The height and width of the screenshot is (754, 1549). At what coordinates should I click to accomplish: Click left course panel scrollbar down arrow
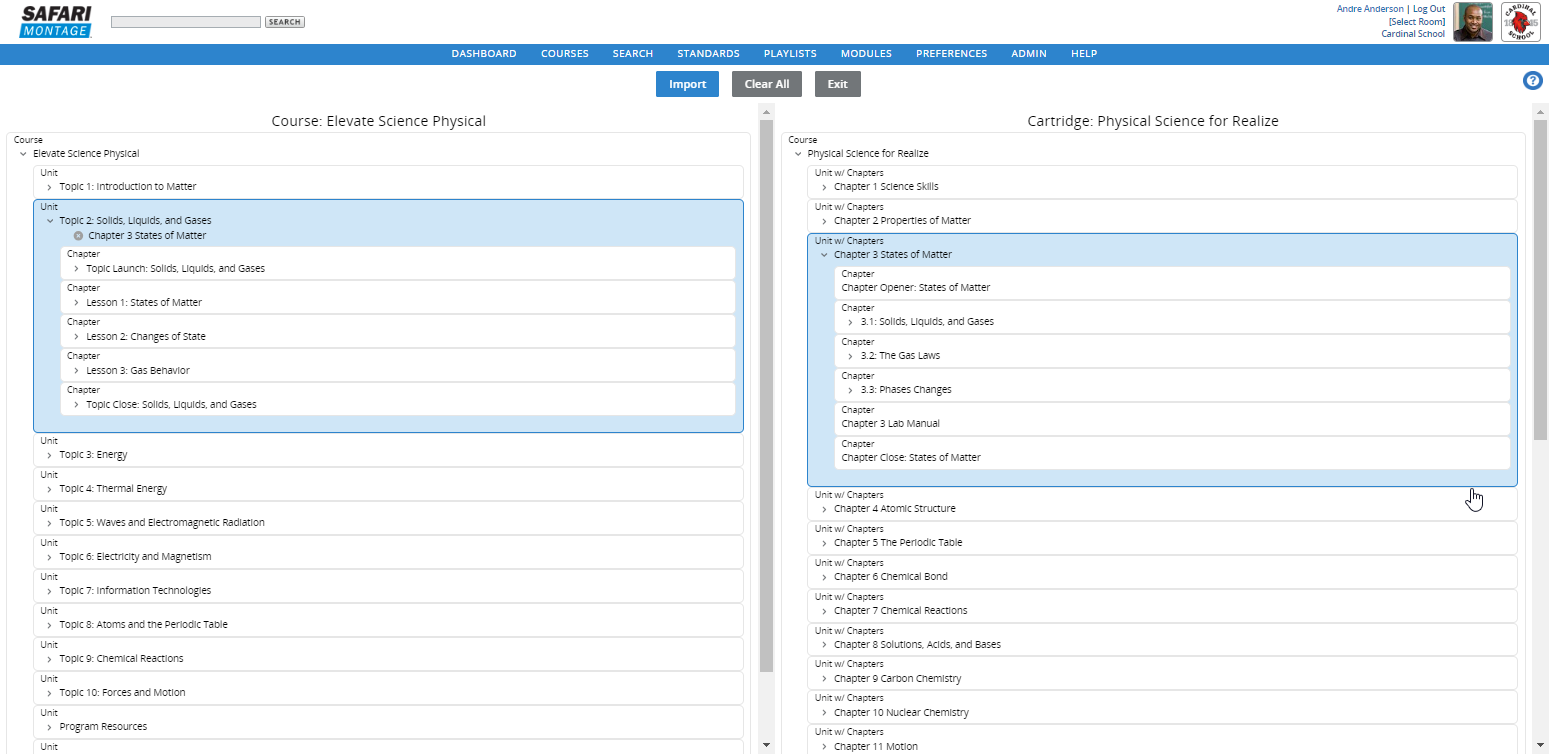click(x=767, y=745)
